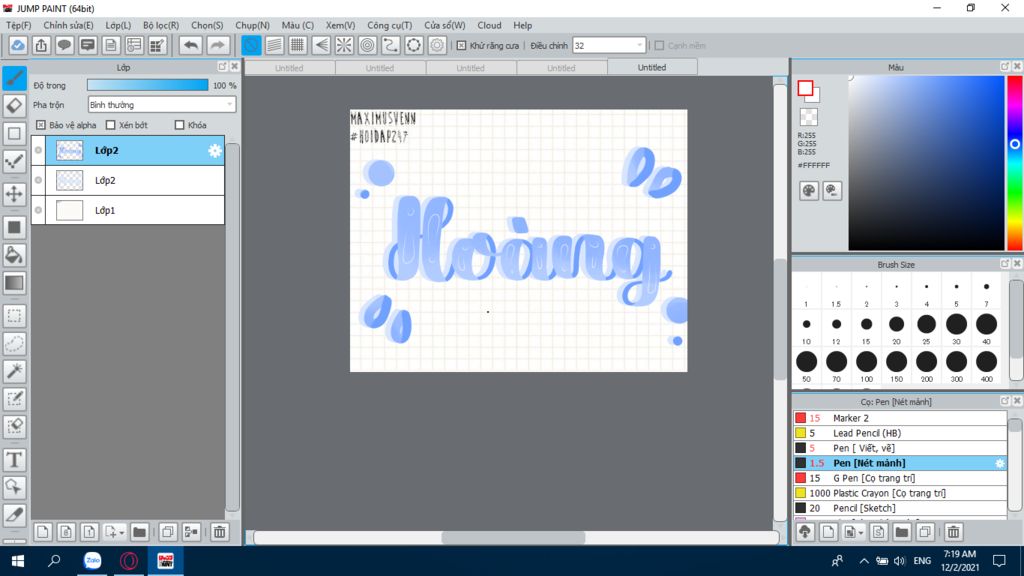Select the rectangular Selection tool
This screenshot has height=576, width=1024.
point(14,316)
